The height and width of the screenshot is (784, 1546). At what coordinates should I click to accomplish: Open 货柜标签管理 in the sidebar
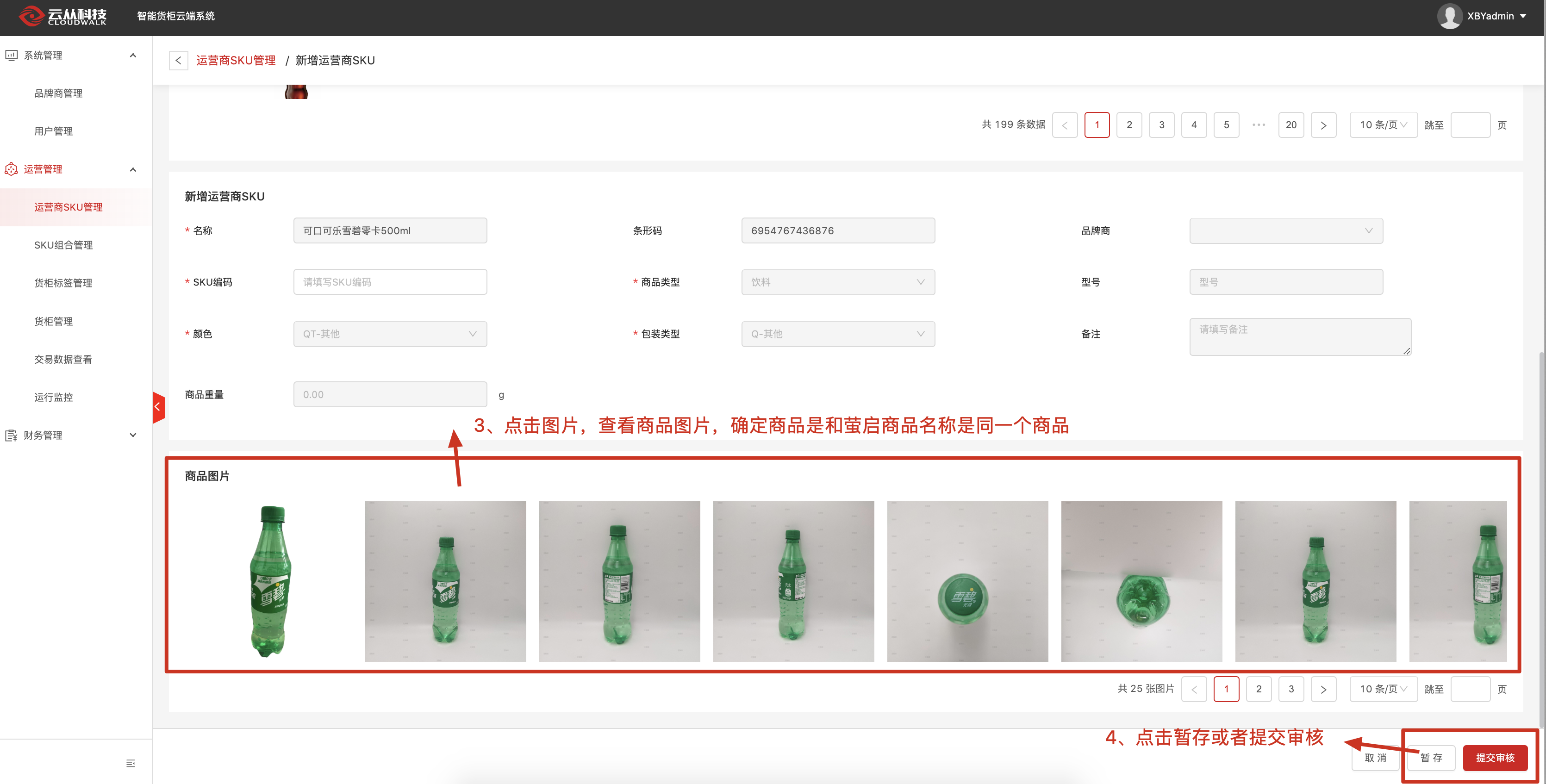coord(63,283)
